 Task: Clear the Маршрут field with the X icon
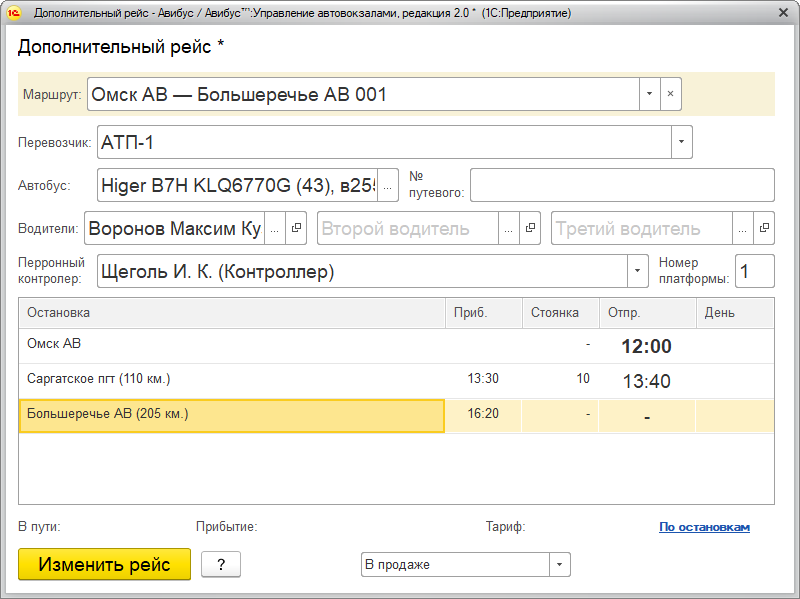(671, 94)
